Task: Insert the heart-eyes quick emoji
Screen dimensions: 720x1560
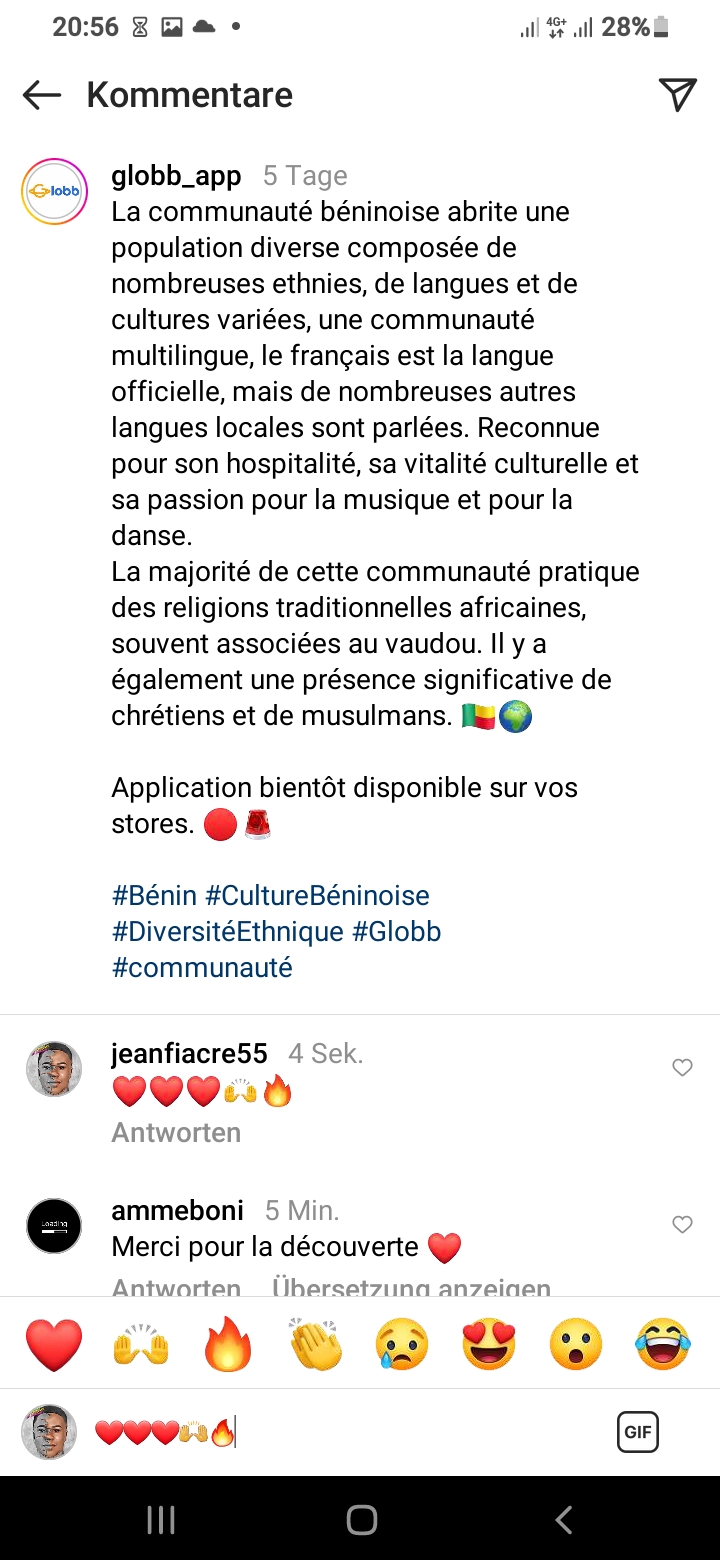Action: click(489, 1344)
